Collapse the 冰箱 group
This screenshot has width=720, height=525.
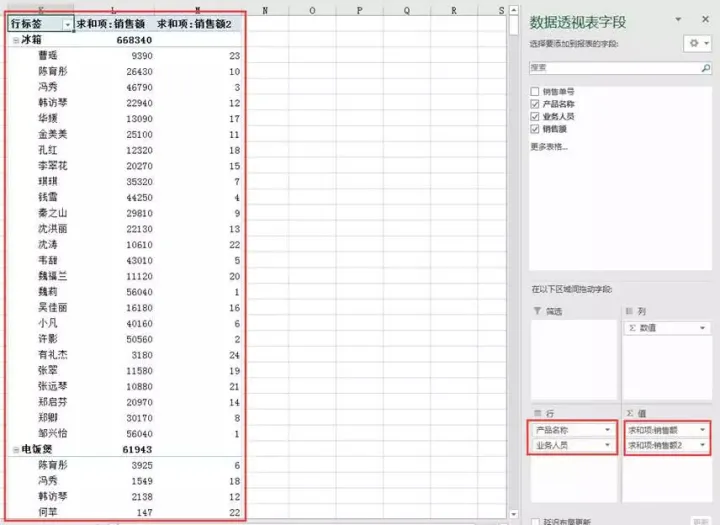coord(16,40)
